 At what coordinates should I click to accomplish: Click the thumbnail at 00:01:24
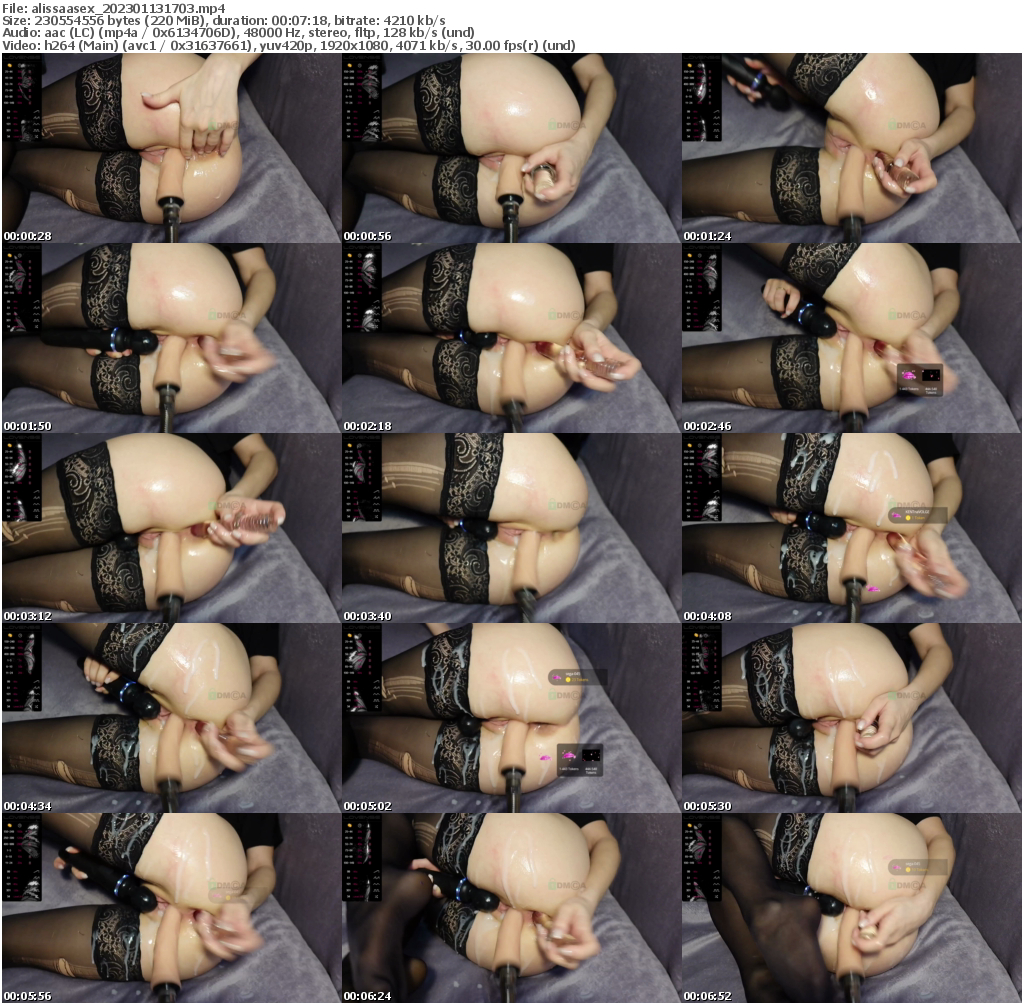pos(851,148)
